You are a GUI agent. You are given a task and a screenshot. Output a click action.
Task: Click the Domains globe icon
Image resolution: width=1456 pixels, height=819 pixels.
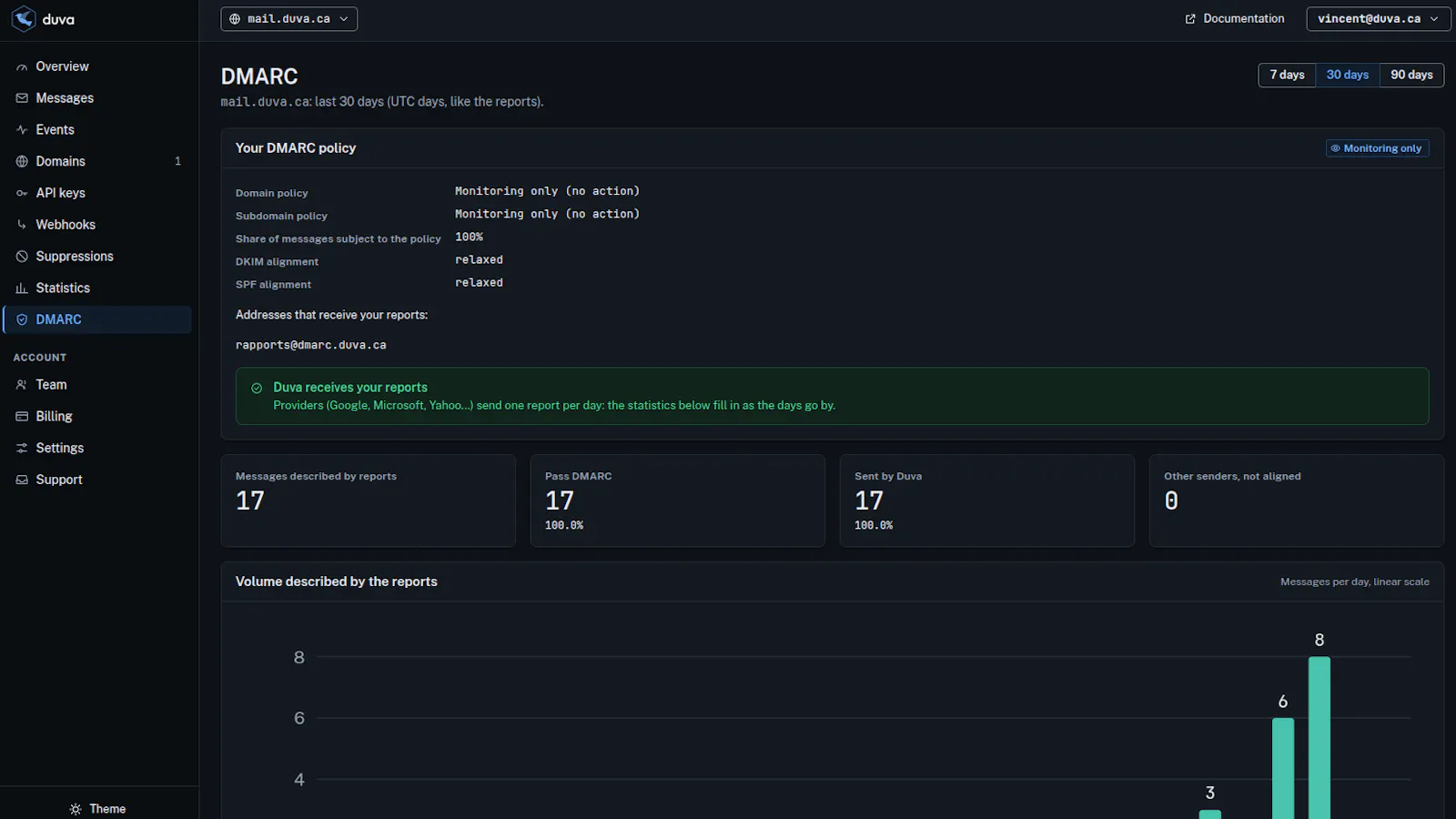22,161
